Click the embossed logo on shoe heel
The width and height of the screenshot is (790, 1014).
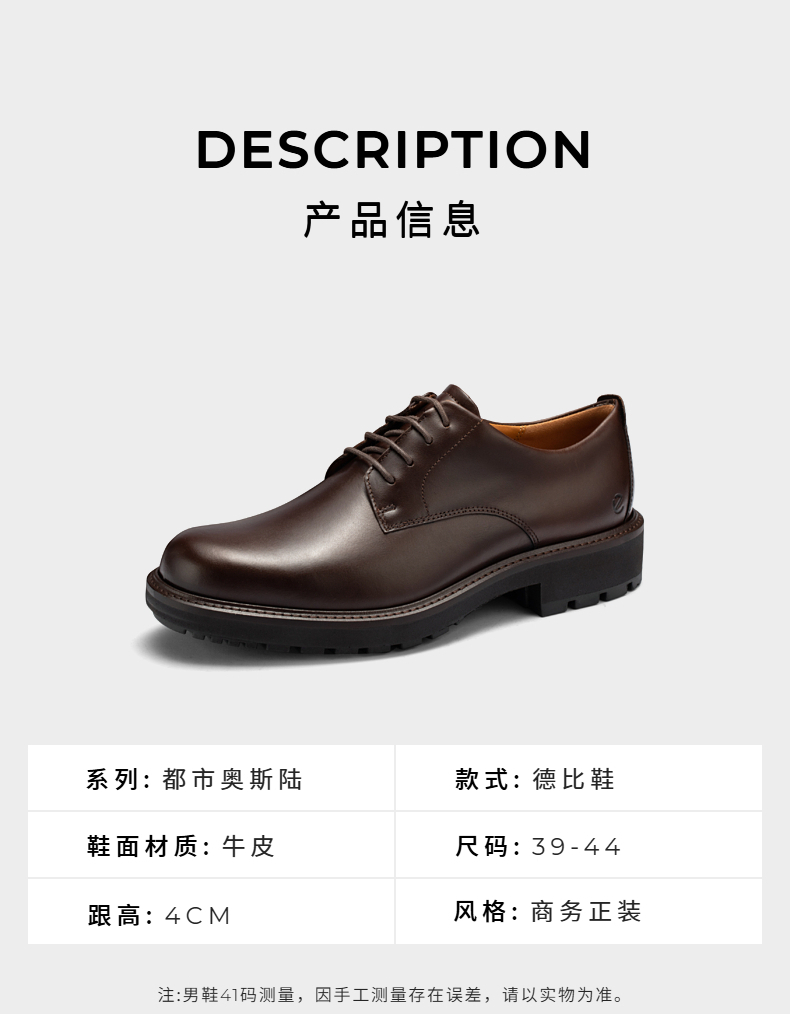619,502
